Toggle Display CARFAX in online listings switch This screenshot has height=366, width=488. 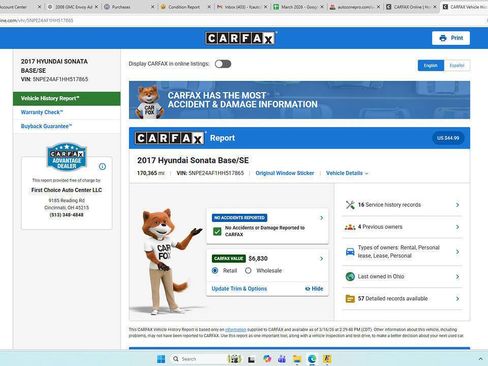tap(223, 64)
